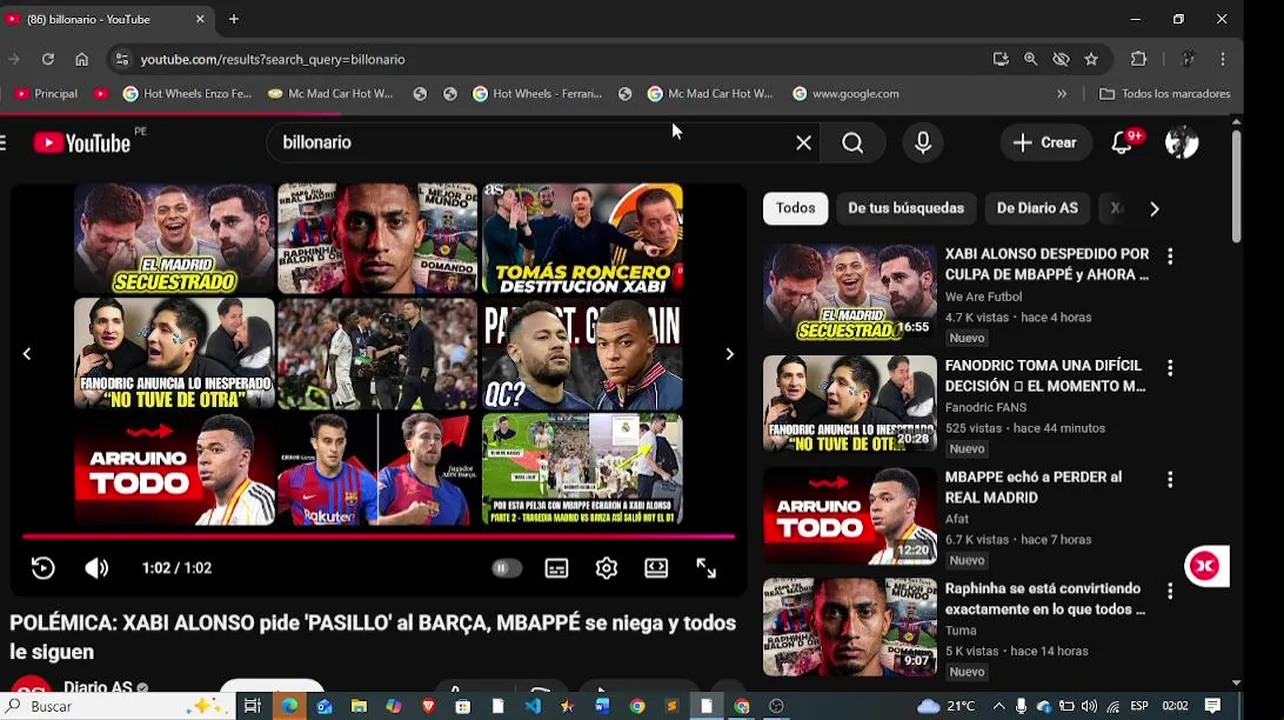Open player settings gear
The width and height of the screenshot is (1284, 720).
(x=606, y=568)
